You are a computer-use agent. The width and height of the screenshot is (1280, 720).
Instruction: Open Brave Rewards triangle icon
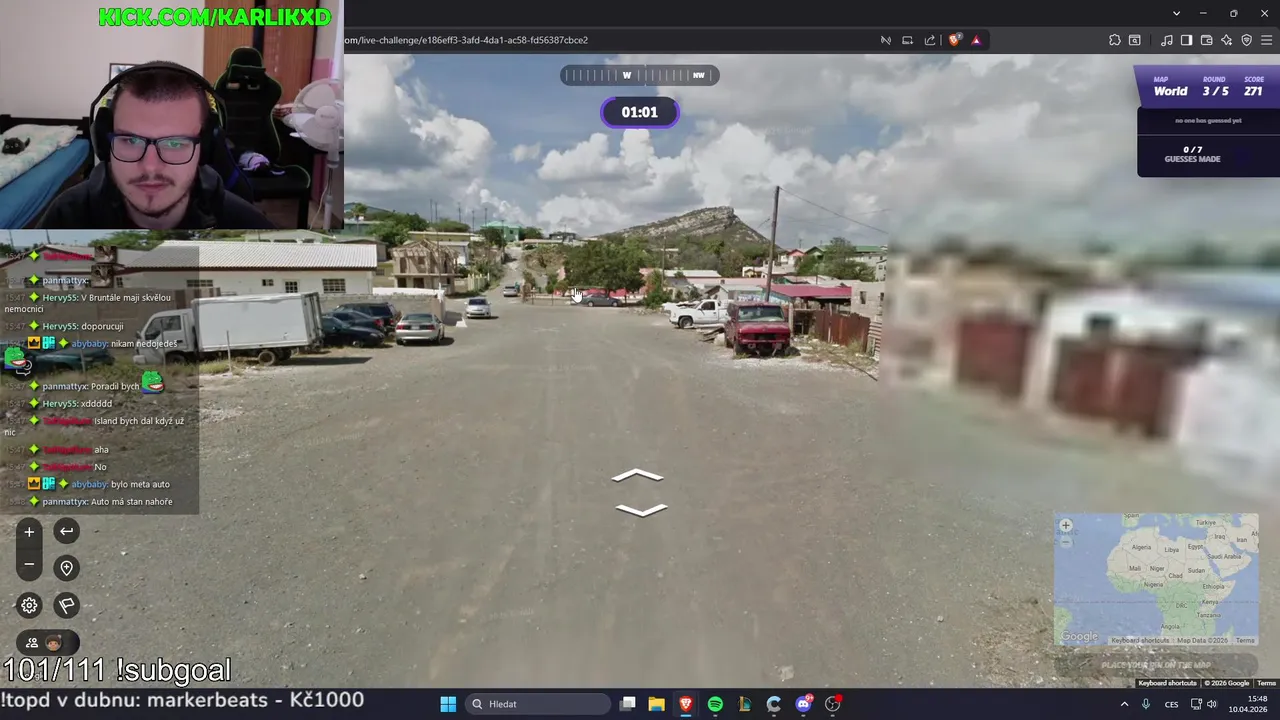977,40
